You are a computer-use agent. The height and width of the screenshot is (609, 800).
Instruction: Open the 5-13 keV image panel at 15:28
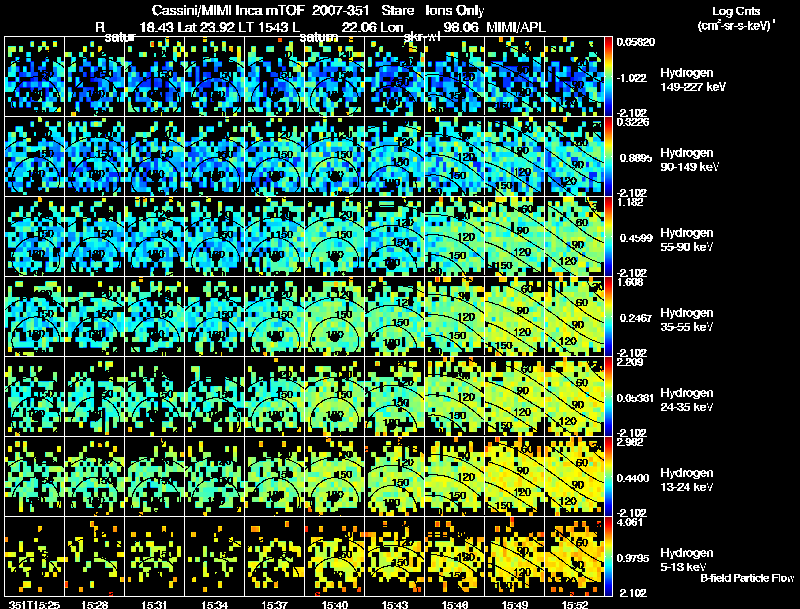[x=94, y=556]
